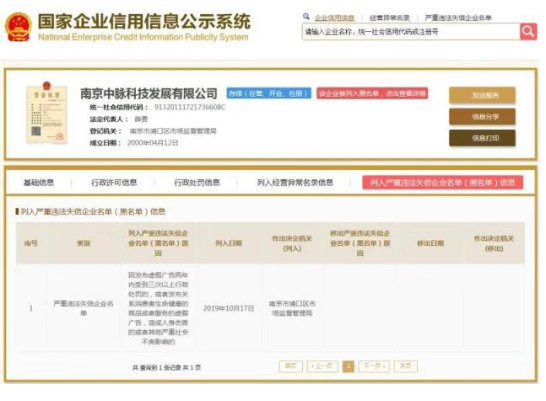Click into the enterprise name search field
546x401 pixels.
(411, 32)
